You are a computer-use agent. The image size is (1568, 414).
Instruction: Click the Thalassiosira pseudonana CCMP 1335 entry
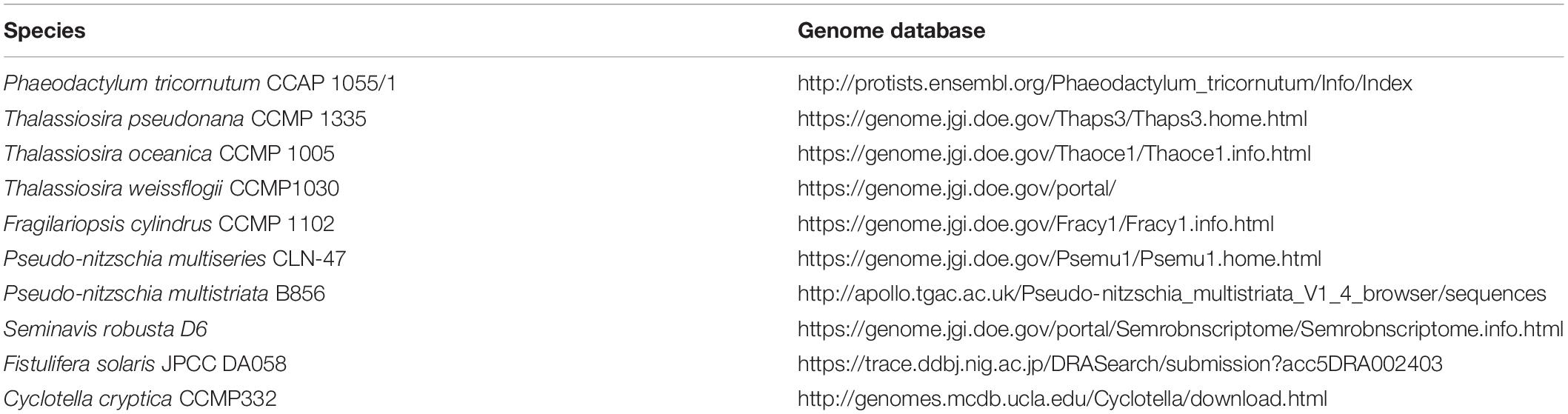(x=185, y=118)
